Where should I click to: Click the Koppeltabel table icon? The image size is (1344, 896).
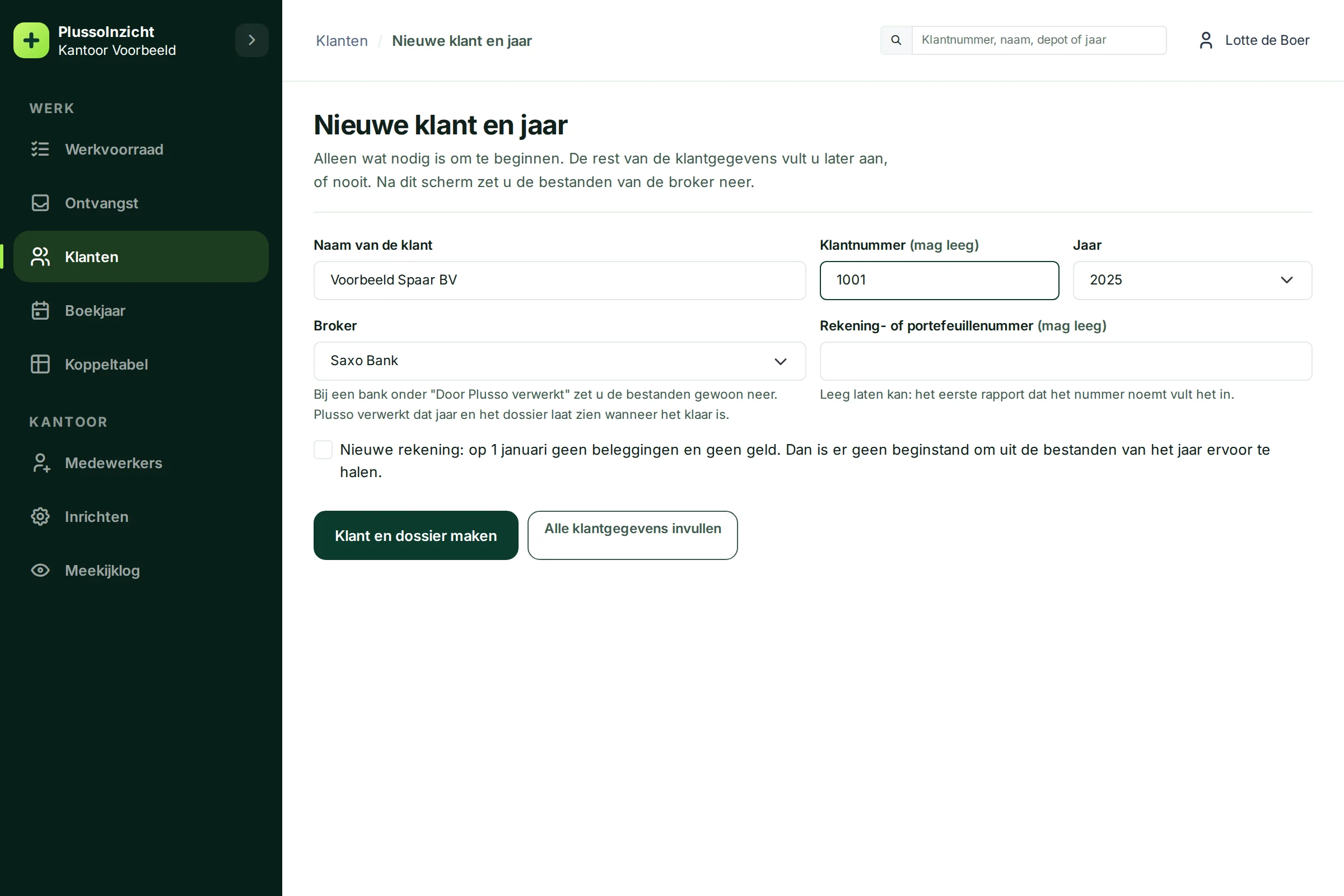(x=40, y=364)
